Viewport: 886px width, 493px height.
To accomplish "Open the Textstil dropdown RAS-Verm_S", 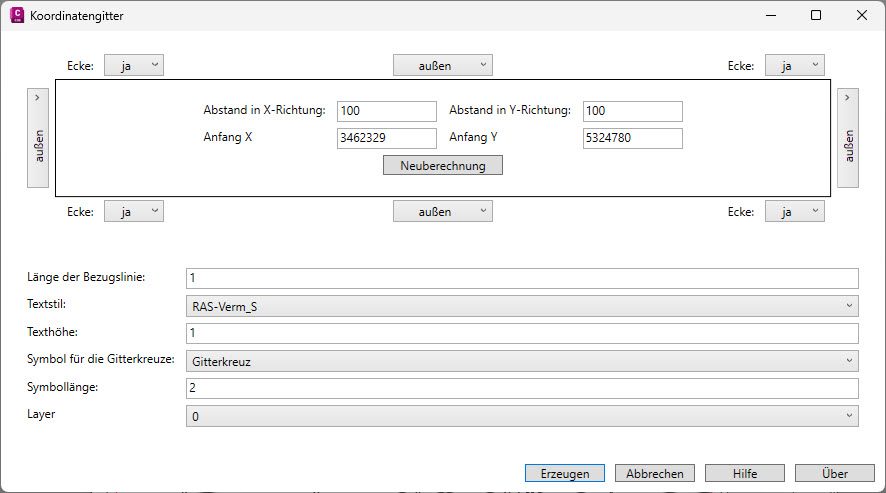I will (521, 306).
